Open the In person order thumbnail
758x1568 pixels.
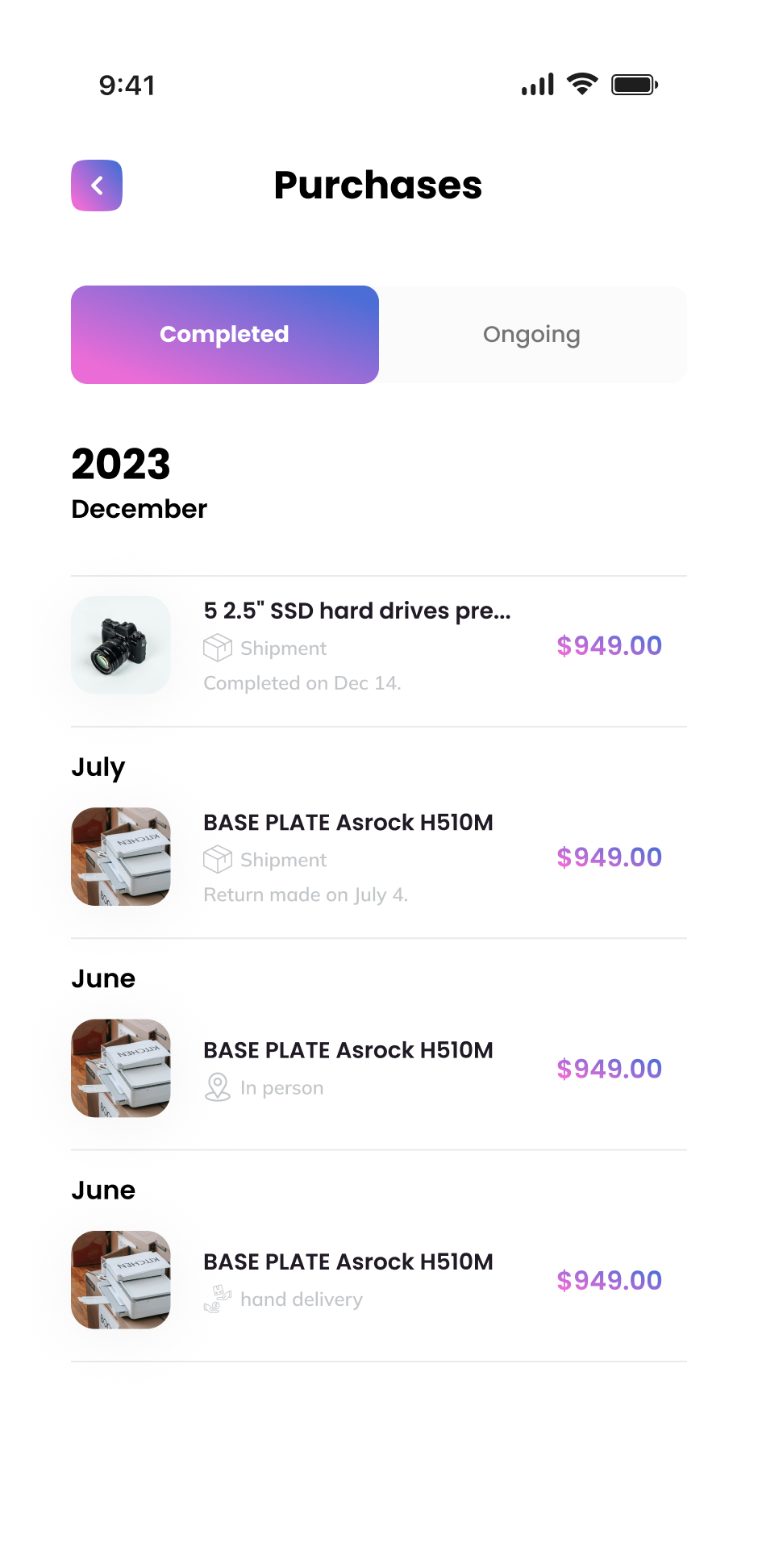(x=121, y=1068)
